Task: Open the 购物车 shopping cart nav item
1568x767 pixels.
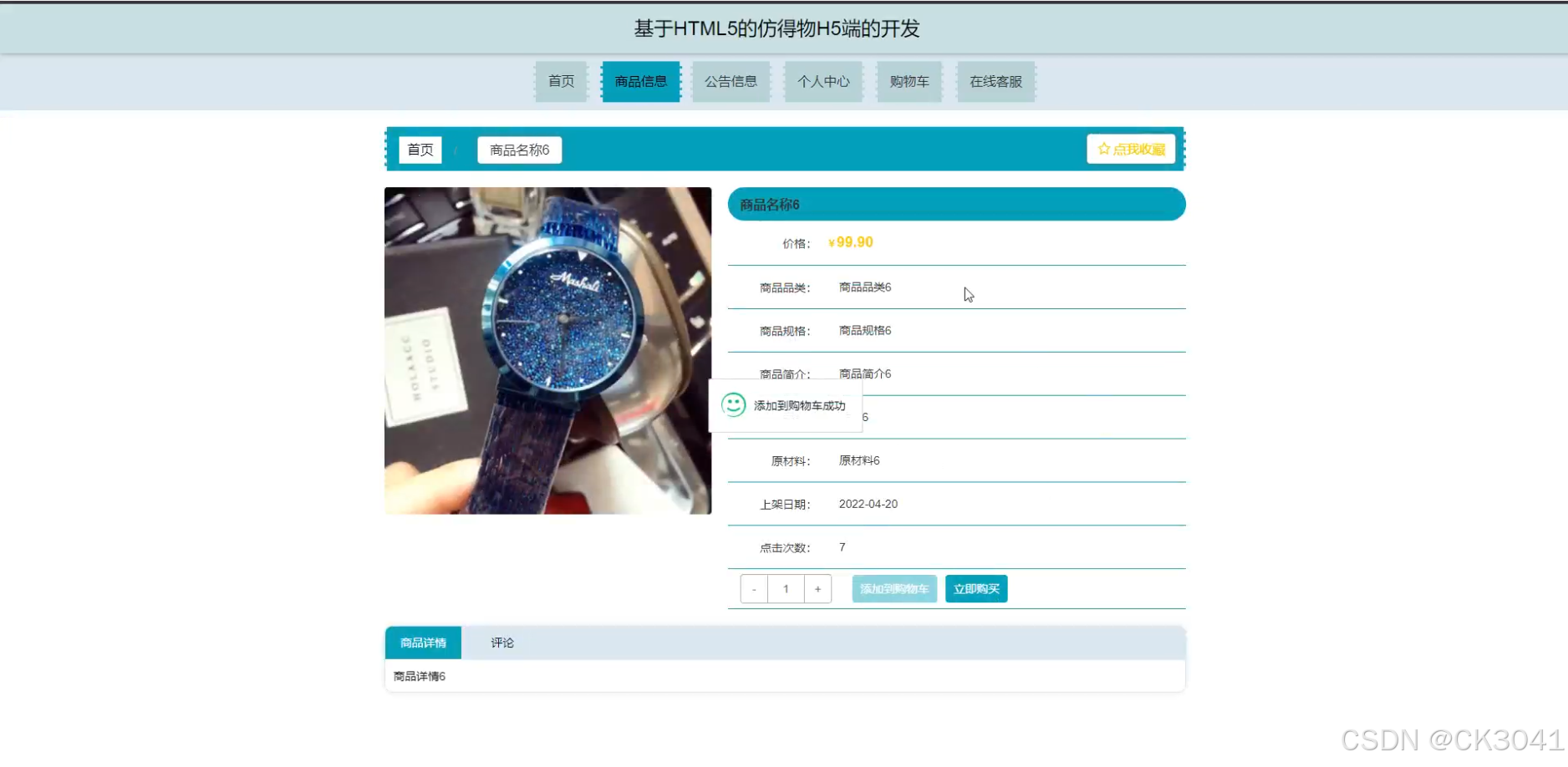Action: 909,81
